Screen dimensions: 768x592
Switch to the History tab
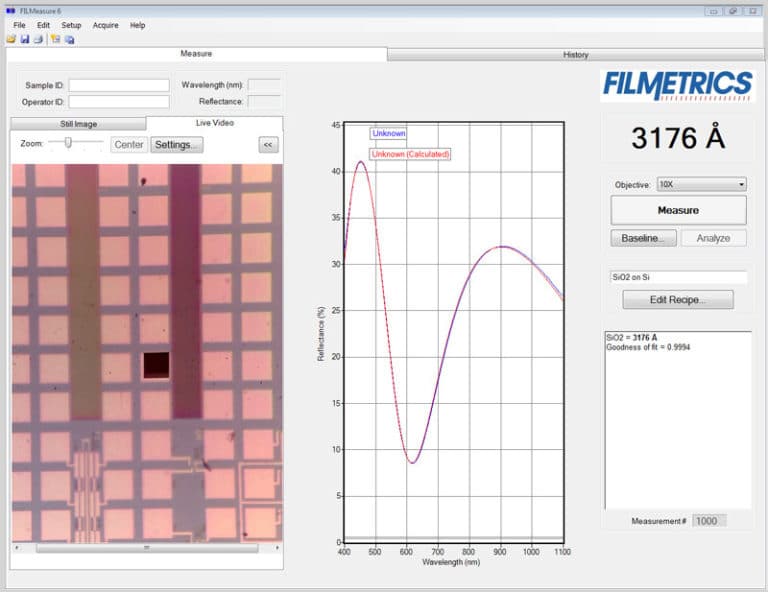575,55
